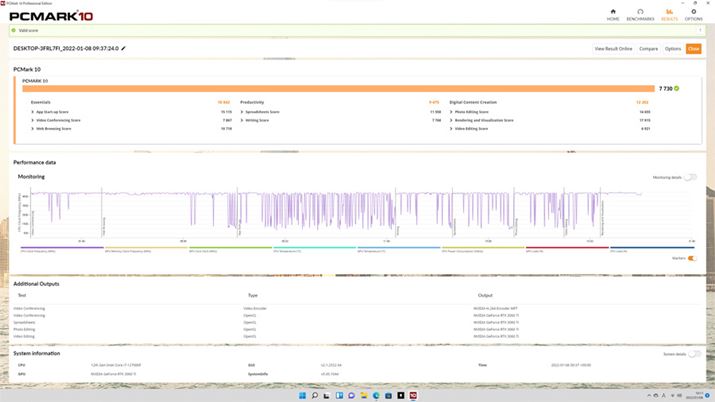Image resolution: width=715 pixels, height=402 pixels.
Task: Open the Options gear icon
Action: (693, 14)
